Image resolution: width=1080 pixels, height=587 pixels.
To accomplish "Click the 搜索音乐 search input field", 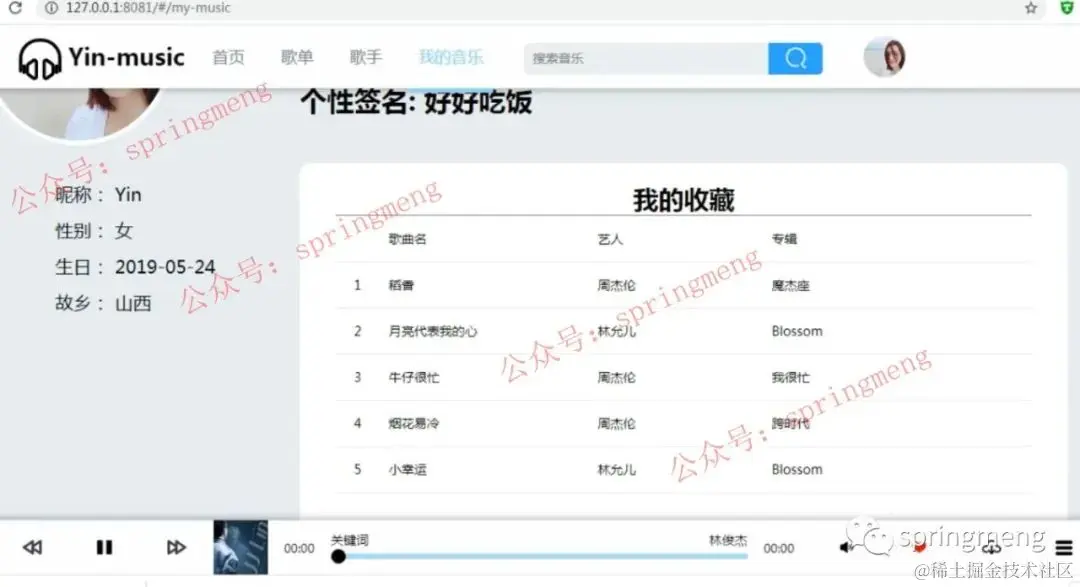I will [x=646, y=59].
